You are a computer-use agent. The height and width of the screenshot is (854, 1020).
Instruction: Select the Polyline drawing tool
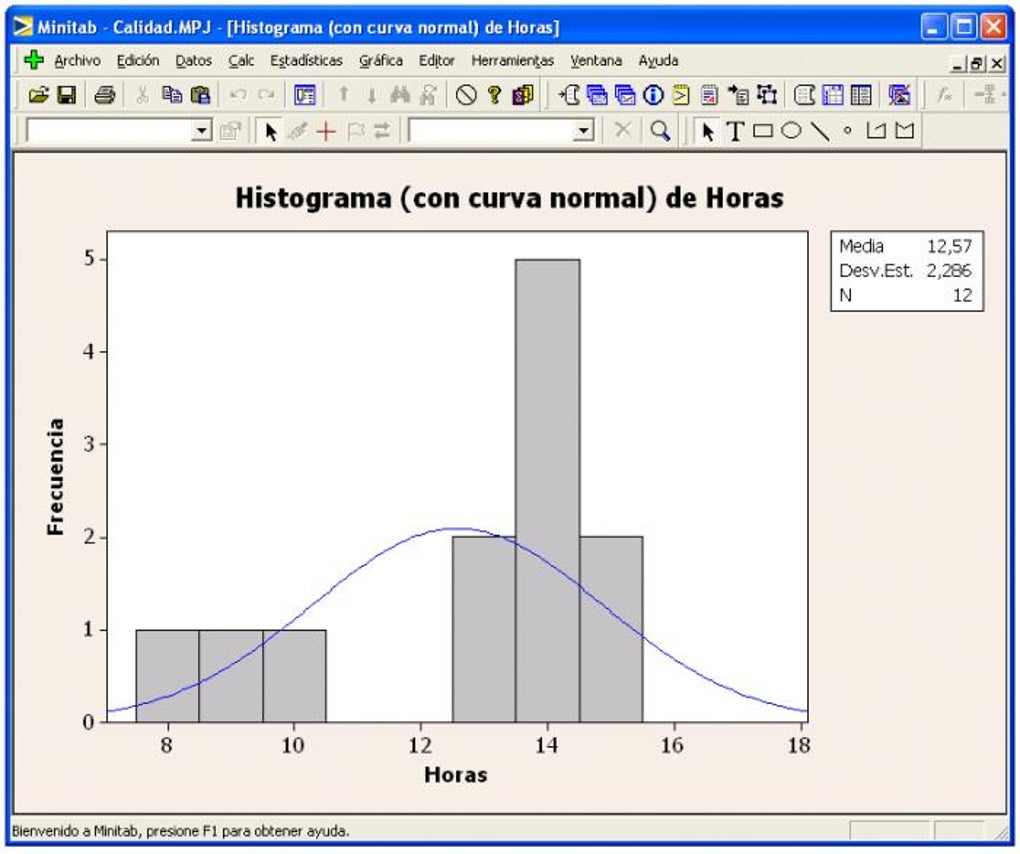pyautogui.click(x=876, y=131)
